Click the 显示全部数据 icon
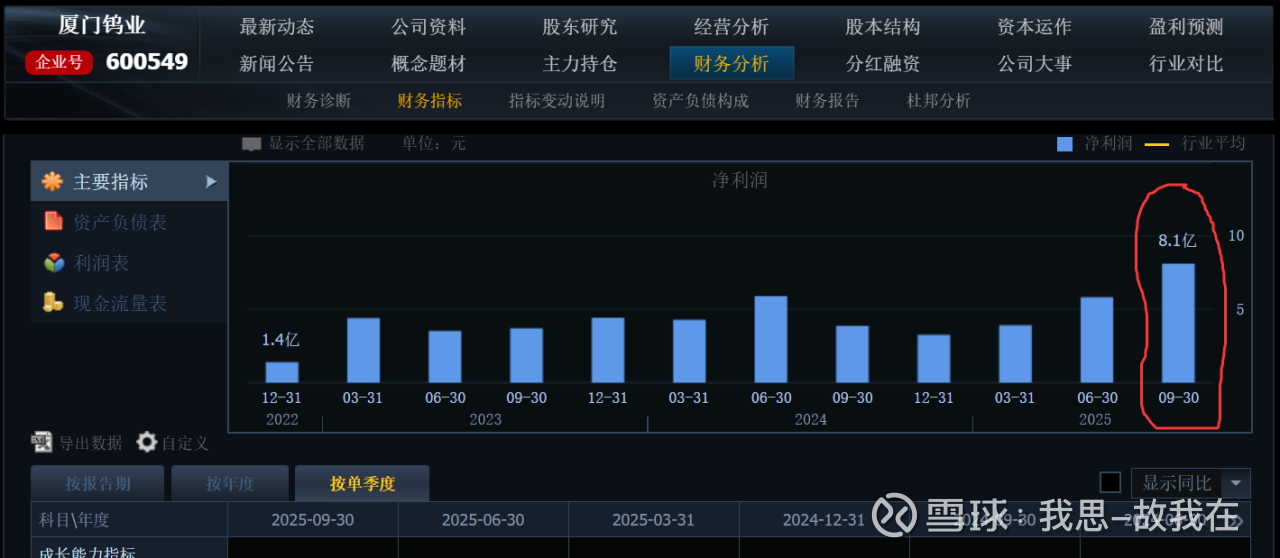 (x=252, y=144)
